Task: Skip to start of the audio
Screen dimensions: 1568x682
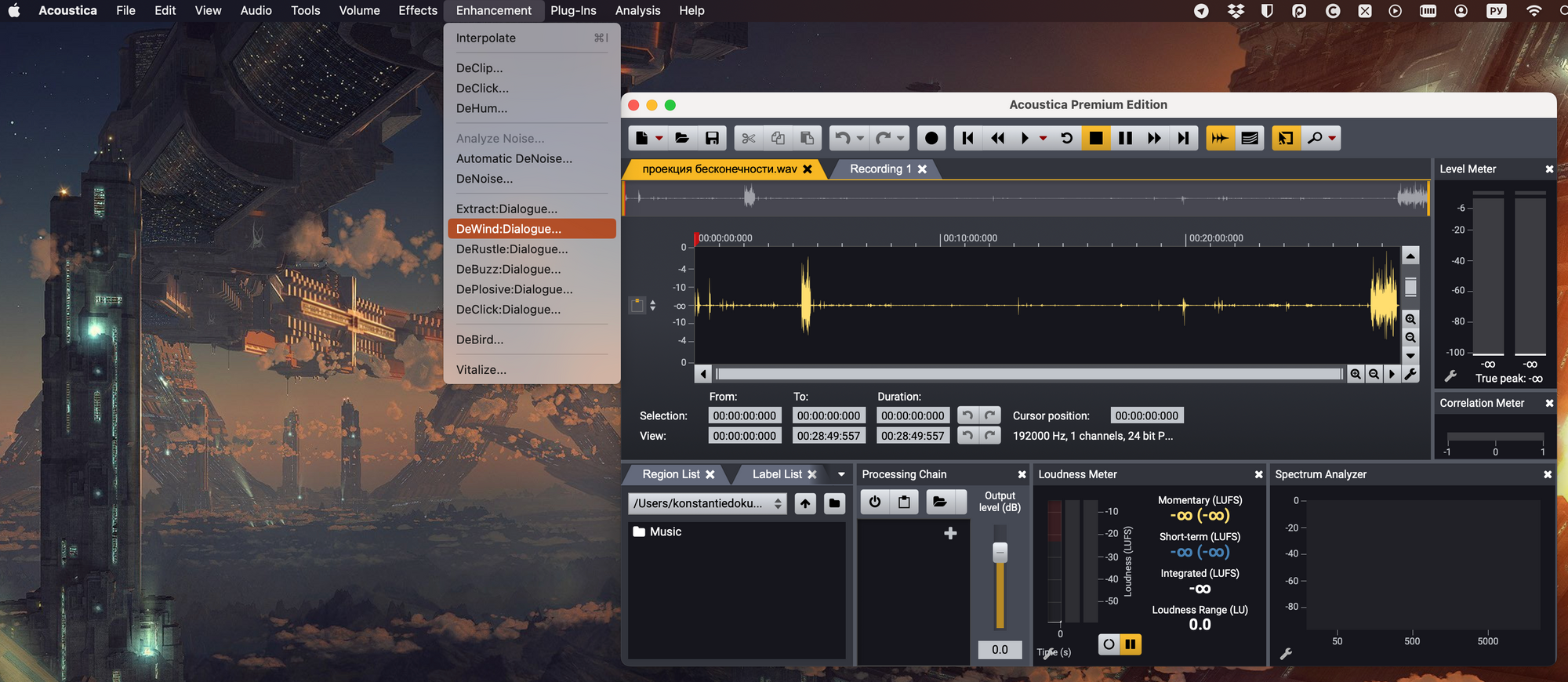Action: (967, 138)
